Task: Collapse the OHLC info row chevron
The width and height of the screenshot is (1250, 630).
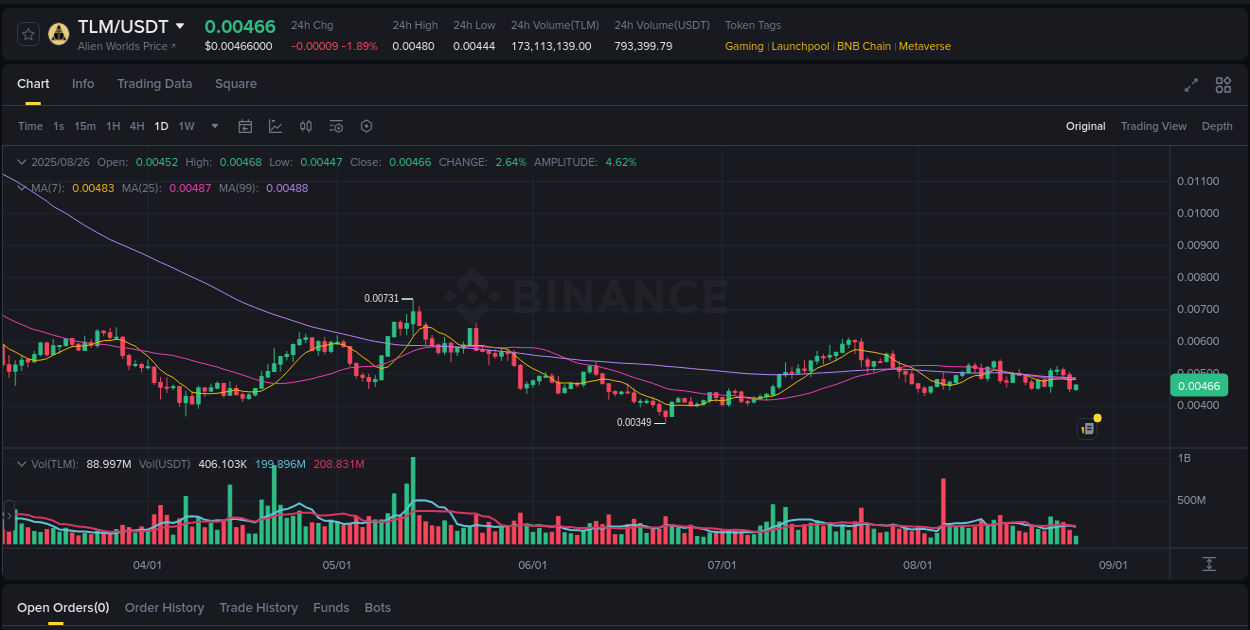Action: [x=21, y=161]
